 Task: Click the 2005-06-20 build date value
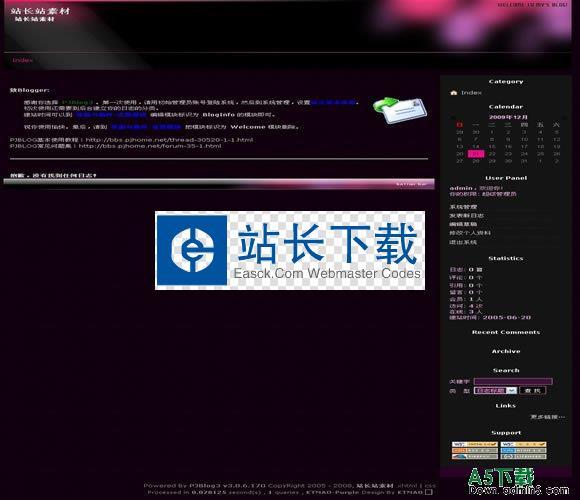pos(506,317)
